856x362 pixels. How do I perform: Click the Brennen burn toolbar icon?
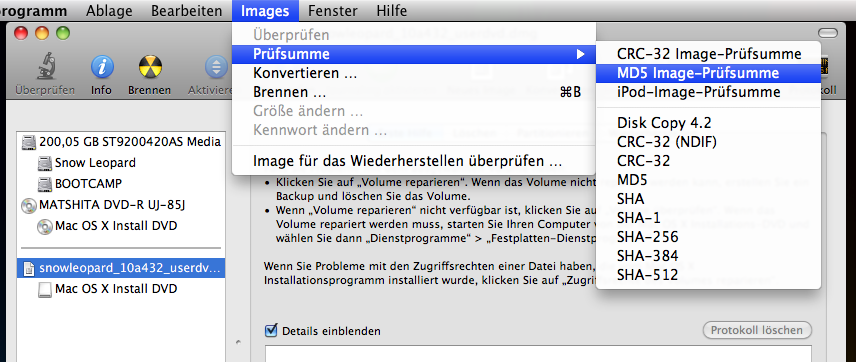pyautogui.click(x=150, y=67)
